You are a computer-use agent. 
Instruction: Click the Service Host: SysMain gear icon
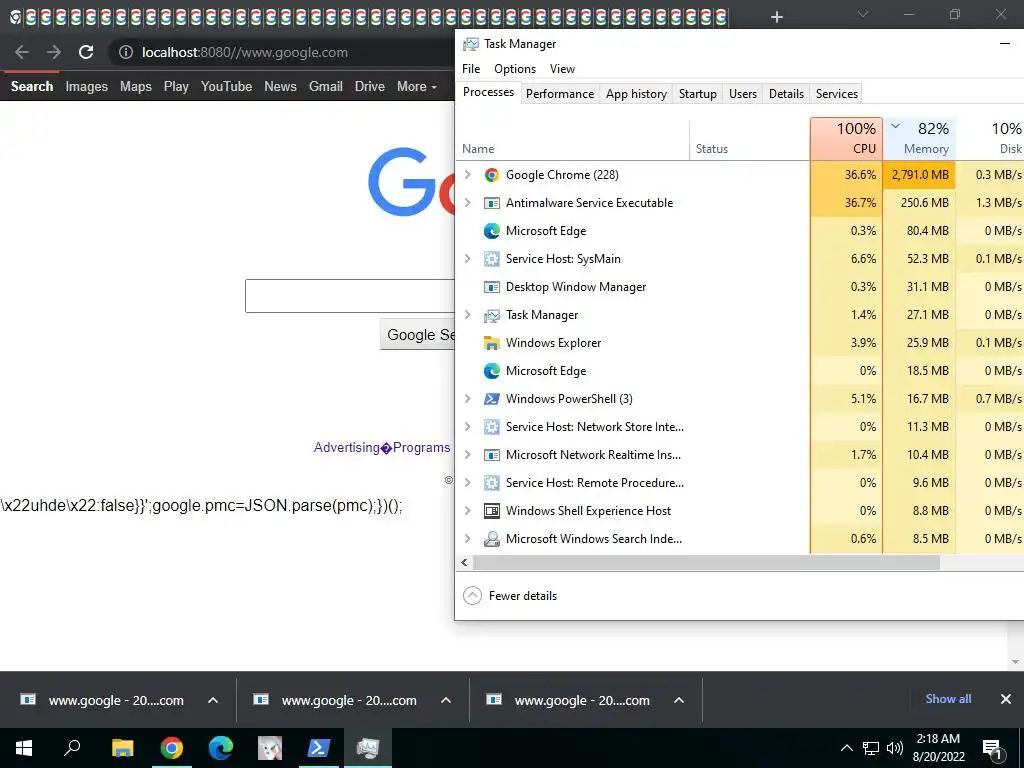pos(491,259)
